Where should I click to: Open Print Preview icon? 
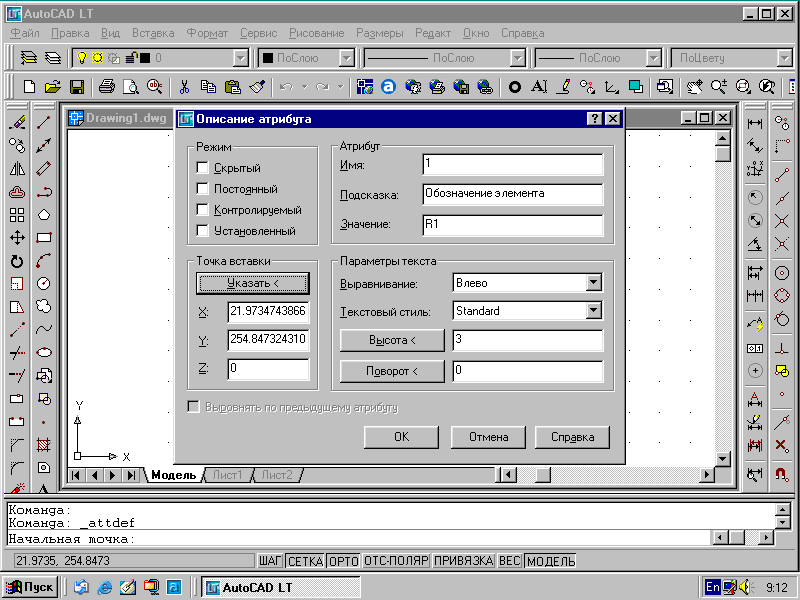[131, 87]
